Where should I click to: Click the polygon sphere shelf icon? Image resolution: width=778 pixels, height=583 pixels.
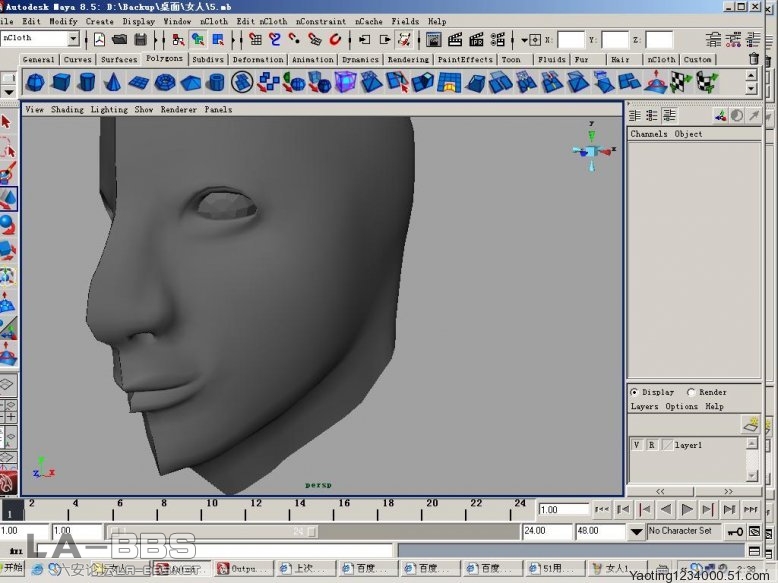(x=35, y=82)
